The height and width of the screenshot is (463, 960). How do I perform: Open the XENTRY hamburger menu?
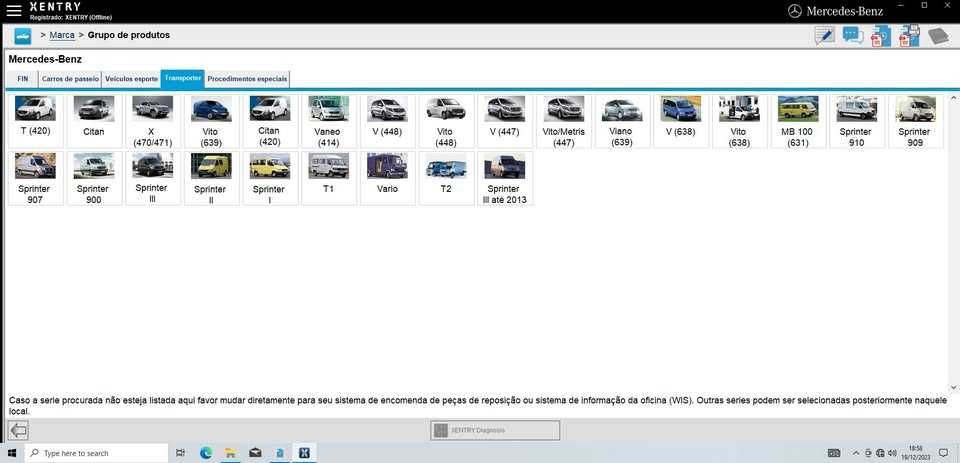point(13,10)
